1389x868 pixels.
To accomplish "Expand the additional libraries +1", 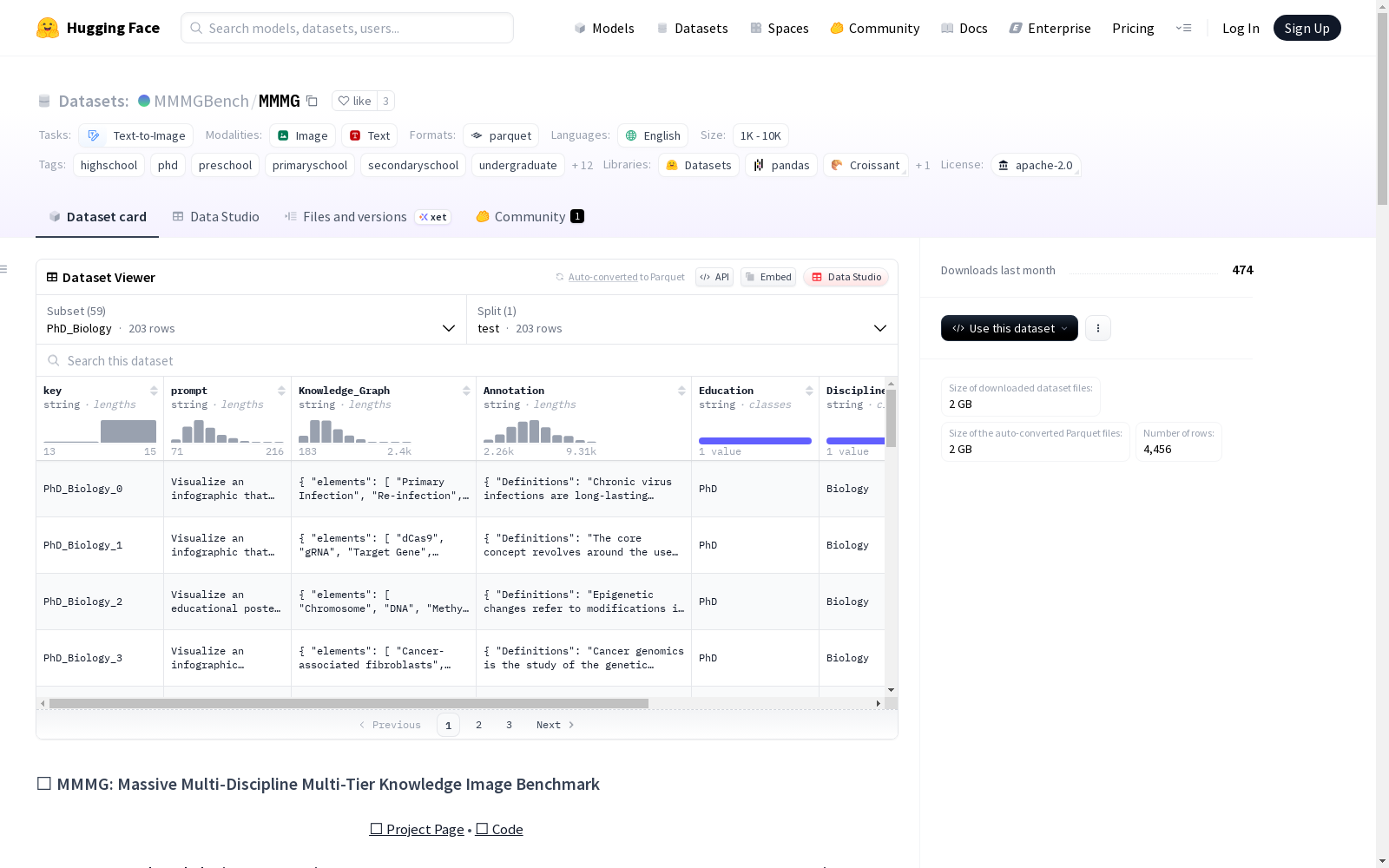I will 923,165.
